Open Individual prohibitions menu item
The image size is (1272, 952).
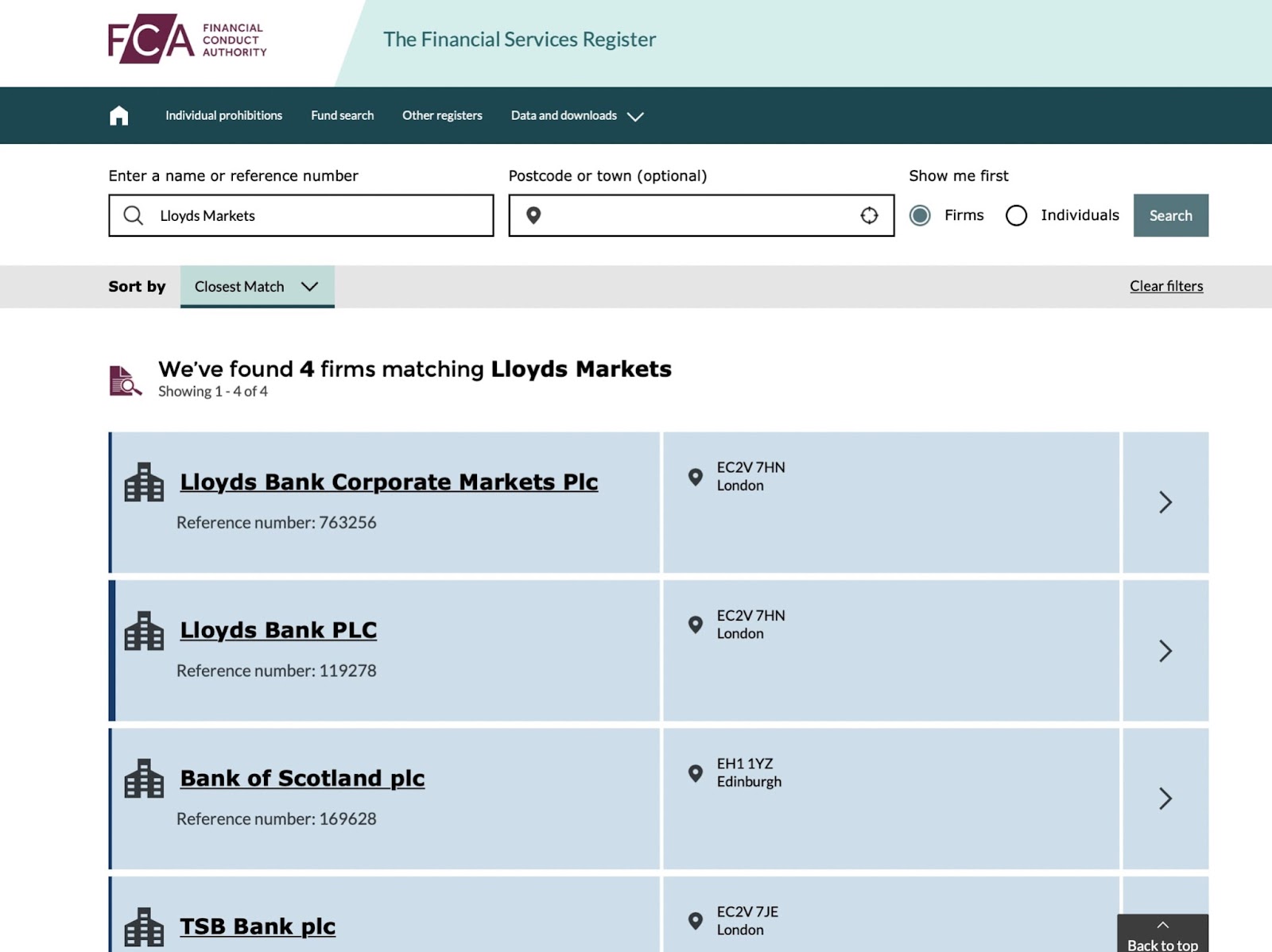pyautogui.click(x=223, y=116)
